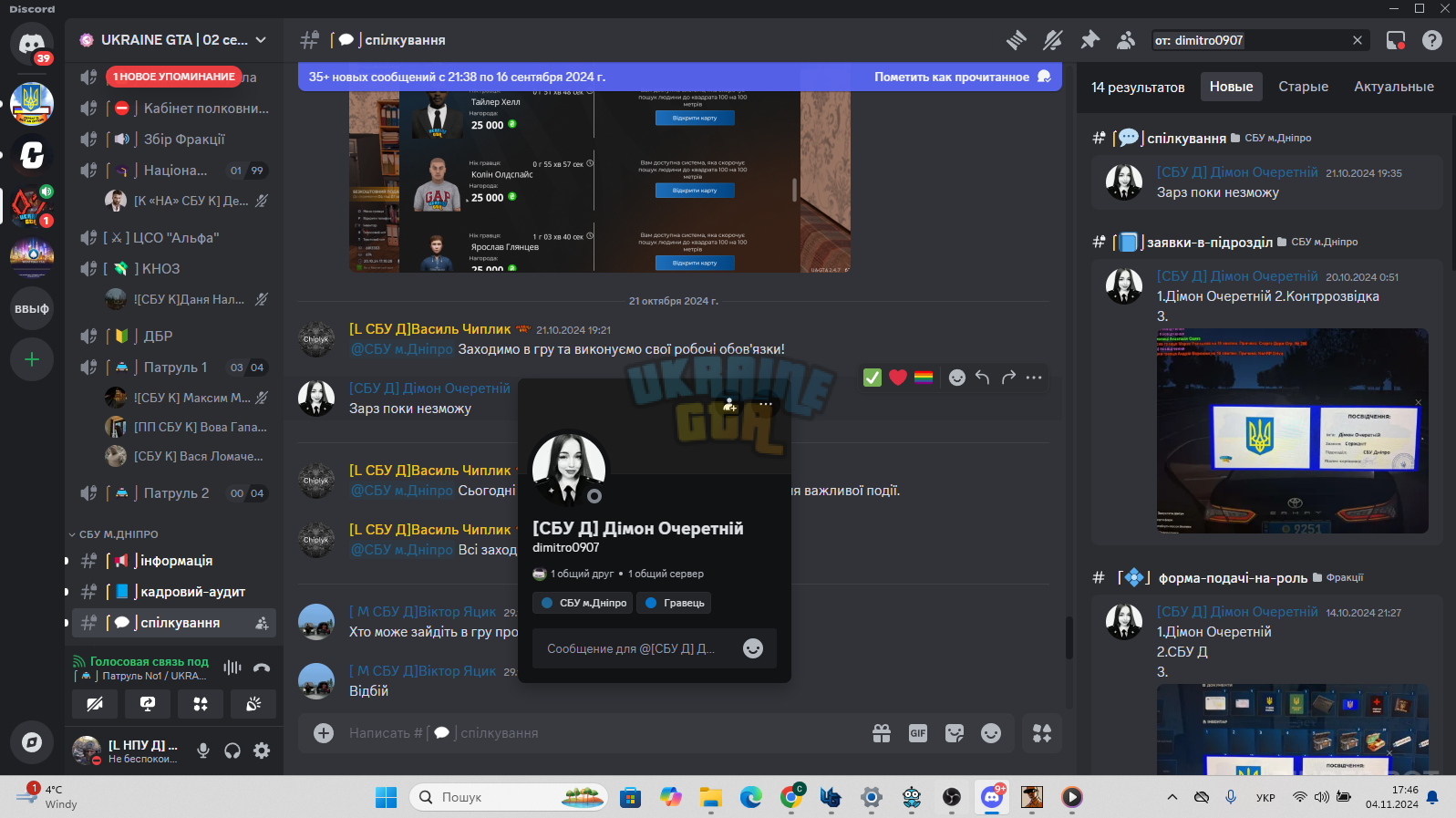Screen dimensions: 1456x818
Task: React with the rainbow flag emoji
Action: (x=924, y=378)
